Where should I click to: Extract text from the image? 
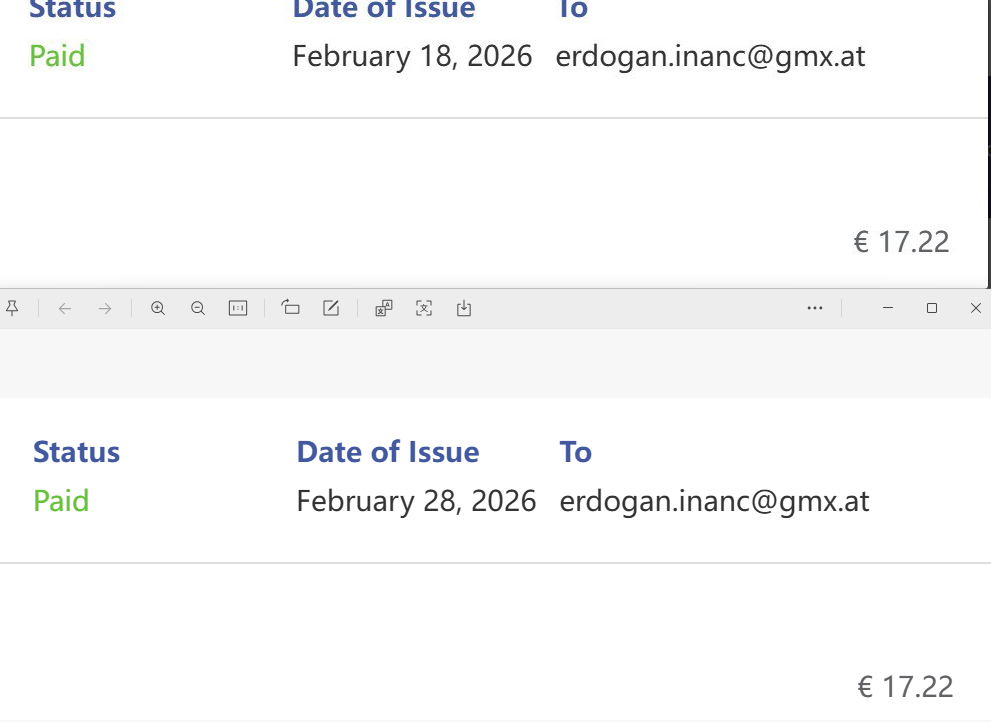[424, 309]
